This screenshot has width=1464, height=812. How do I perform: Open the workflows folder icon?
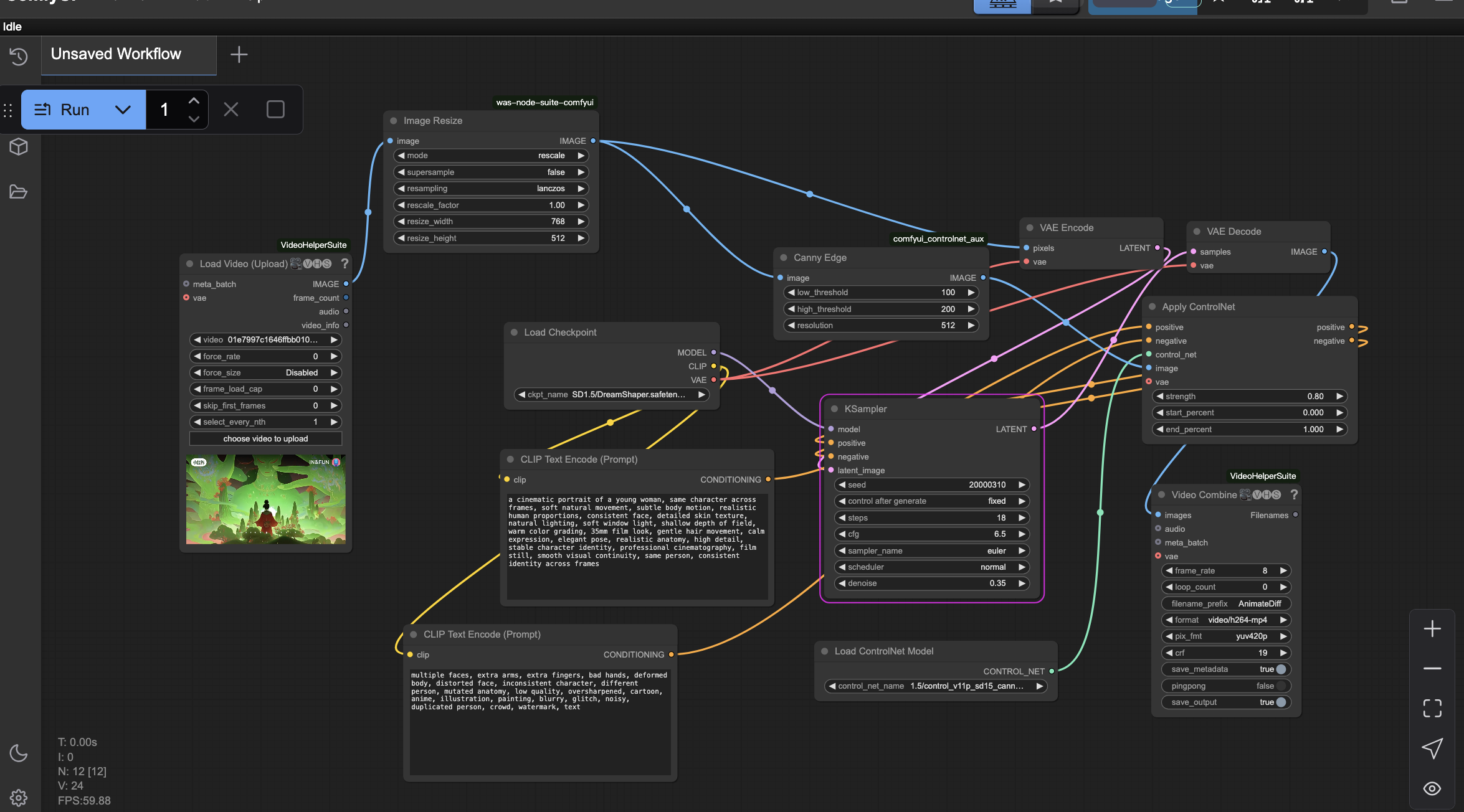point(19,192)
